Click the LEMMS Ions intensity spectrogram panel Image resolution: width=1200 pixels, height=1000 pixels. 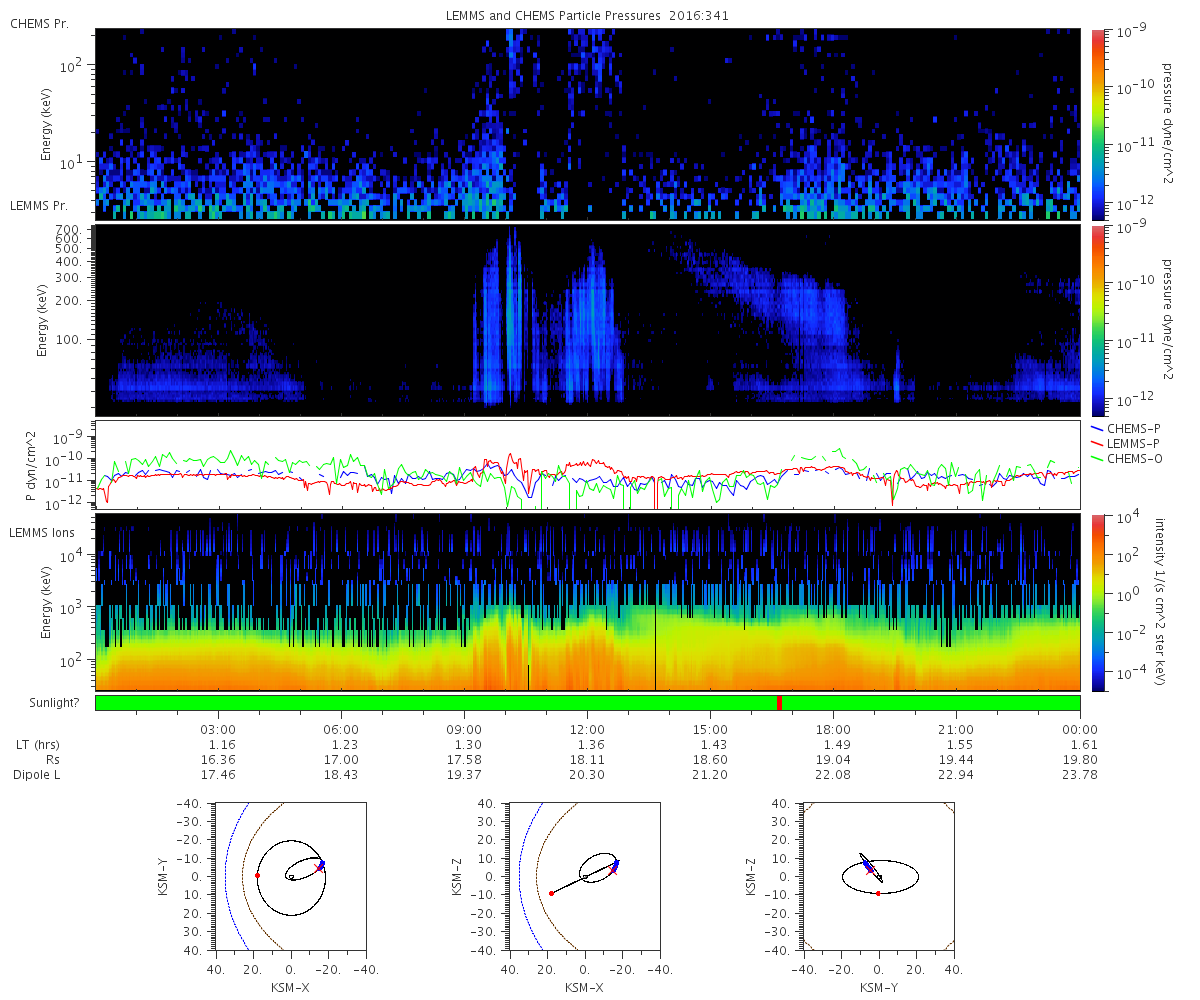tap(587, 602)
